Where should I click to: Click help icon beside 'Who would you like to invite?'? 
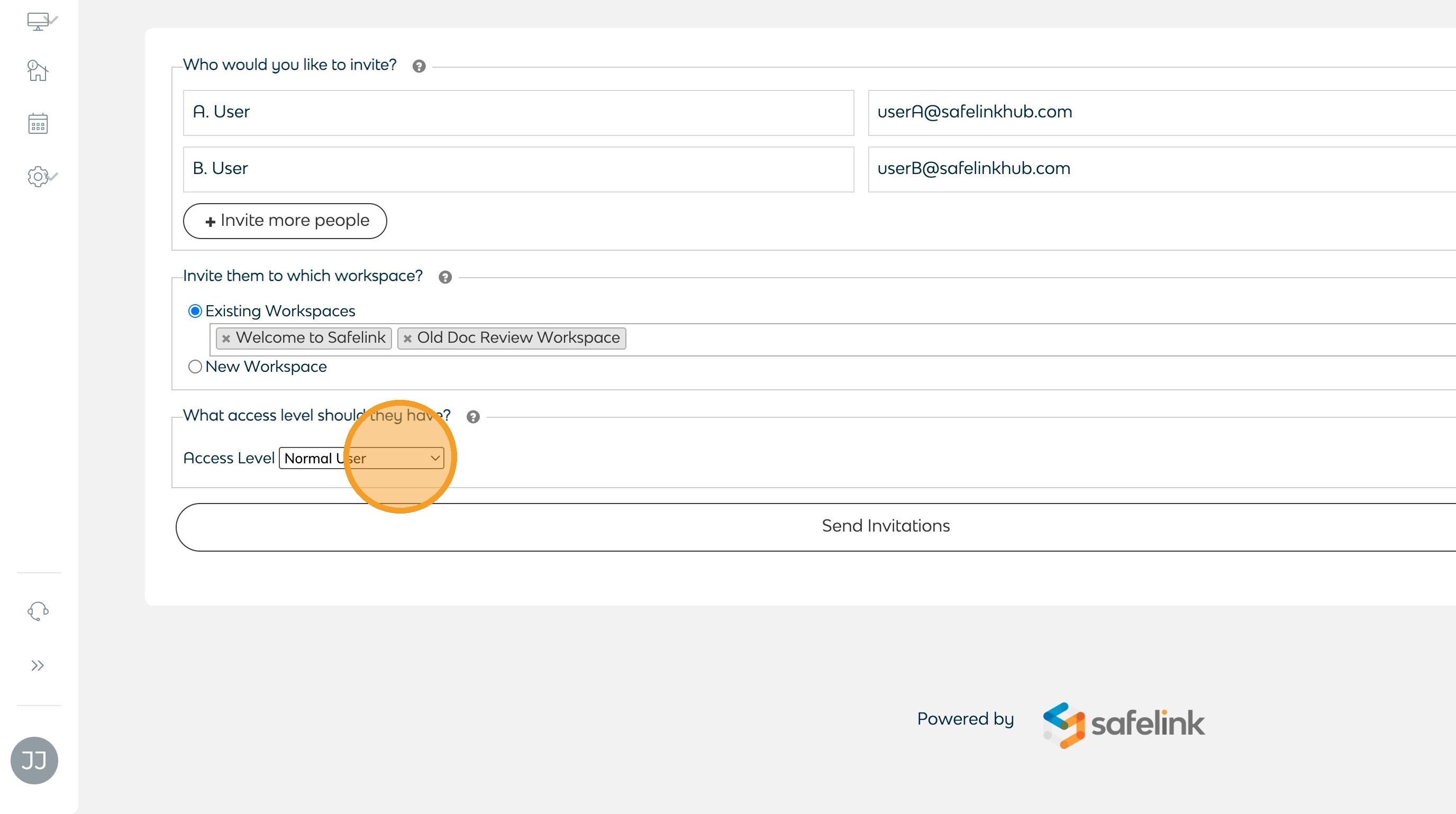click(419, 66)
